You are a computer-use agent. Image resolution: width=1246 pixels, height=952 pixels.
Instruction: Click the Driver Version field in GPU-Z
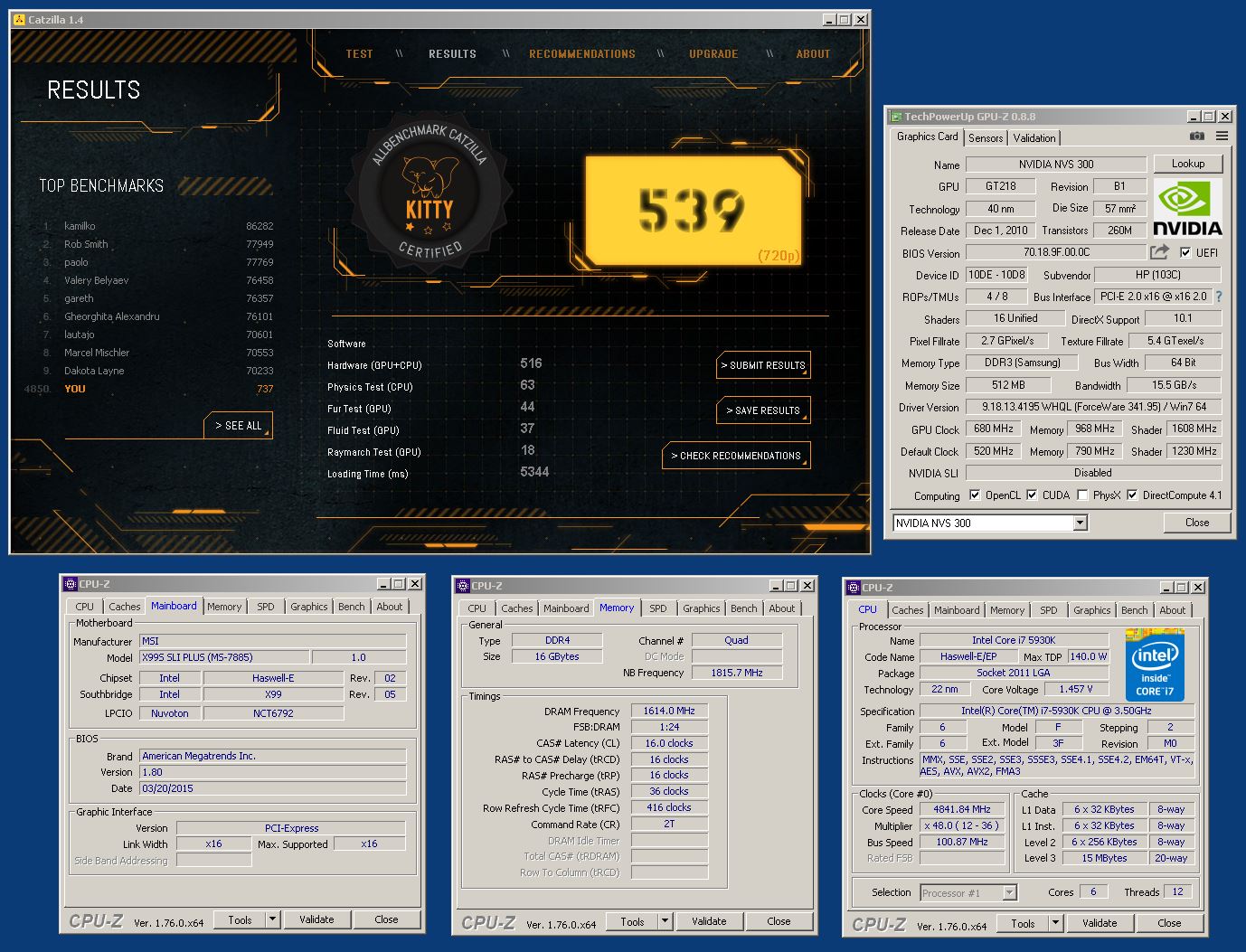(x=1094, y=407)
